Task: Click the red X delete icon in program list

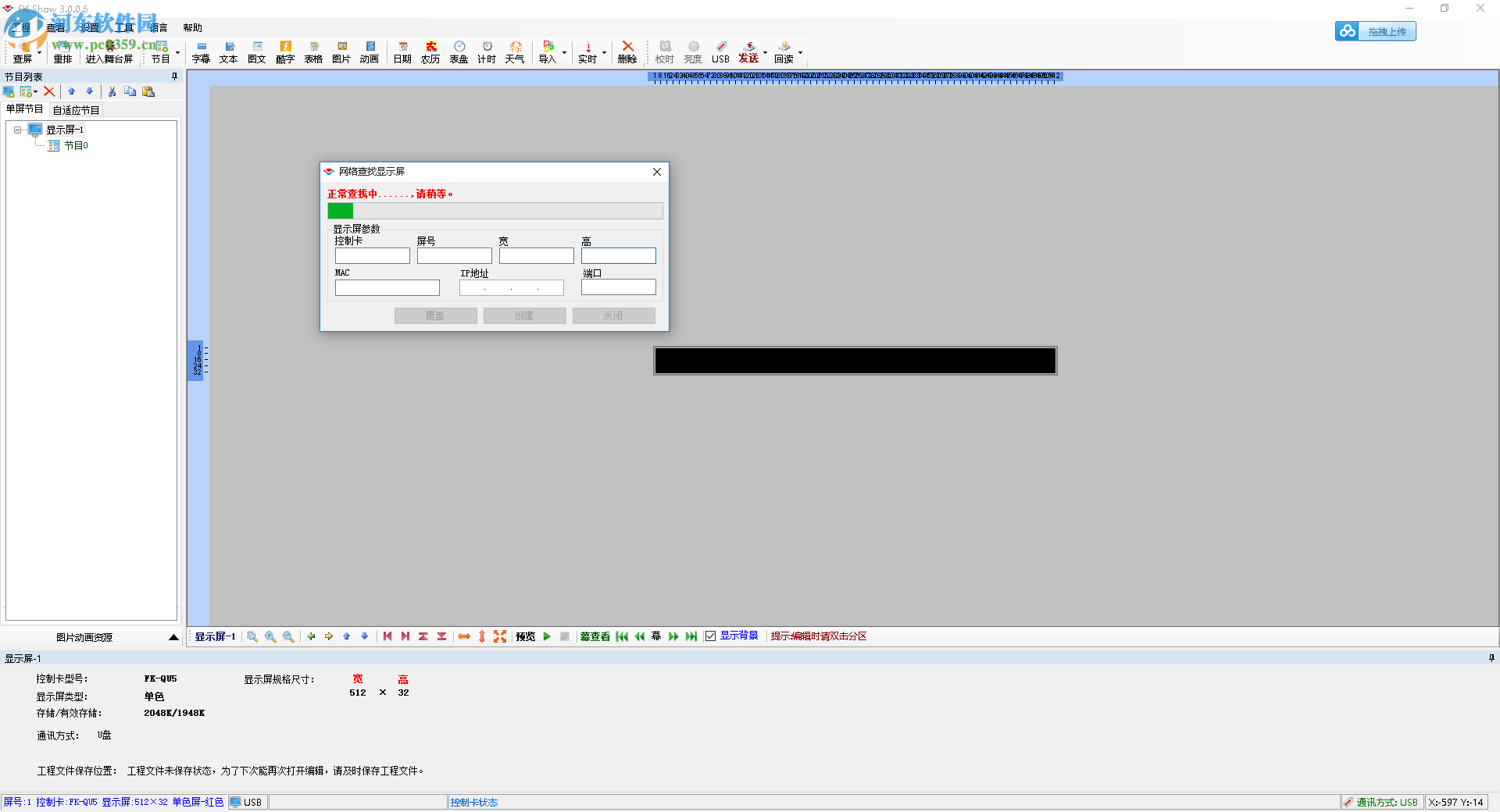Action: 49,91
